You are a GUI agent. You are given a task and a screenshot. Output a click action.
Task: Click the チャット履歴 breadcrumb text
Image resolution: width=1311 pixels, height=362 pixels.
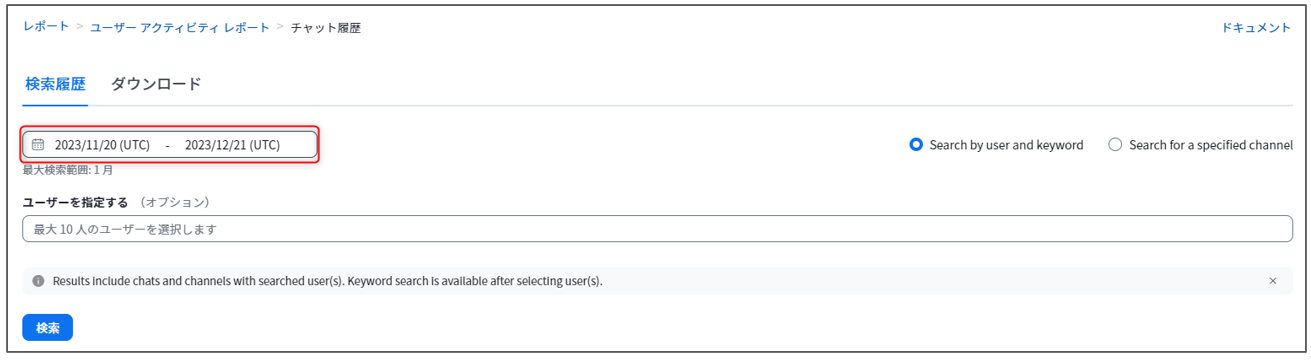[x=326, y=28]
